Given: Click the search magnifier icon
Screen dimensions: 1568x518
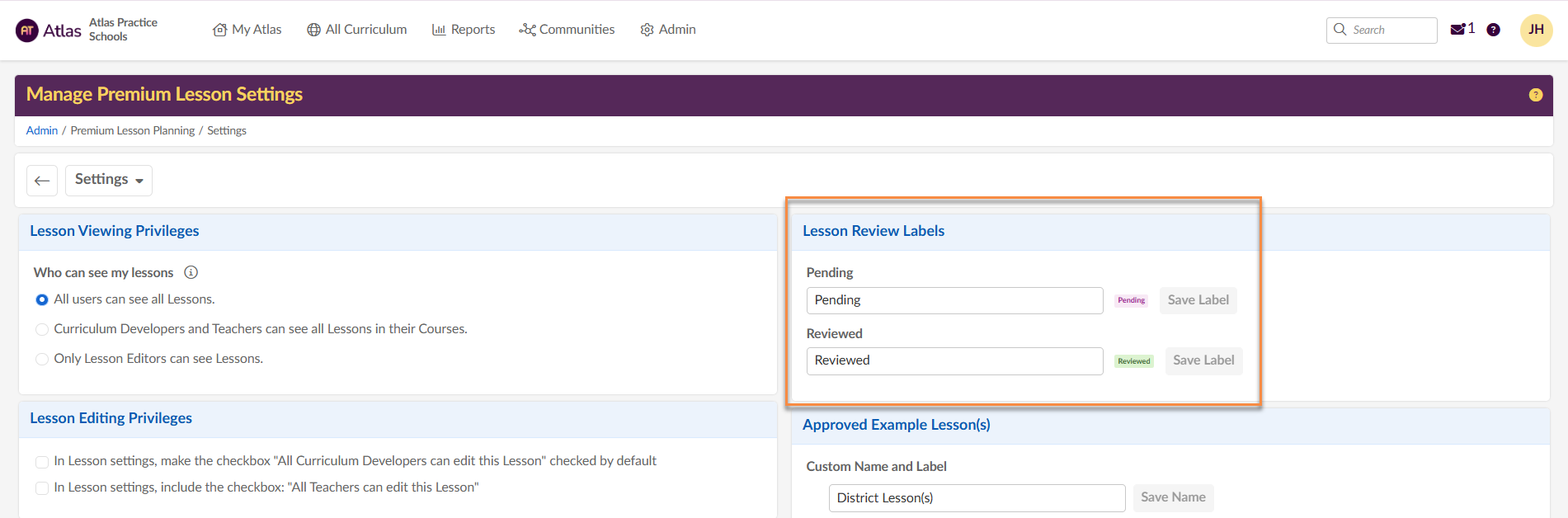Looking at the screenshot, I should pos(1340,30).
